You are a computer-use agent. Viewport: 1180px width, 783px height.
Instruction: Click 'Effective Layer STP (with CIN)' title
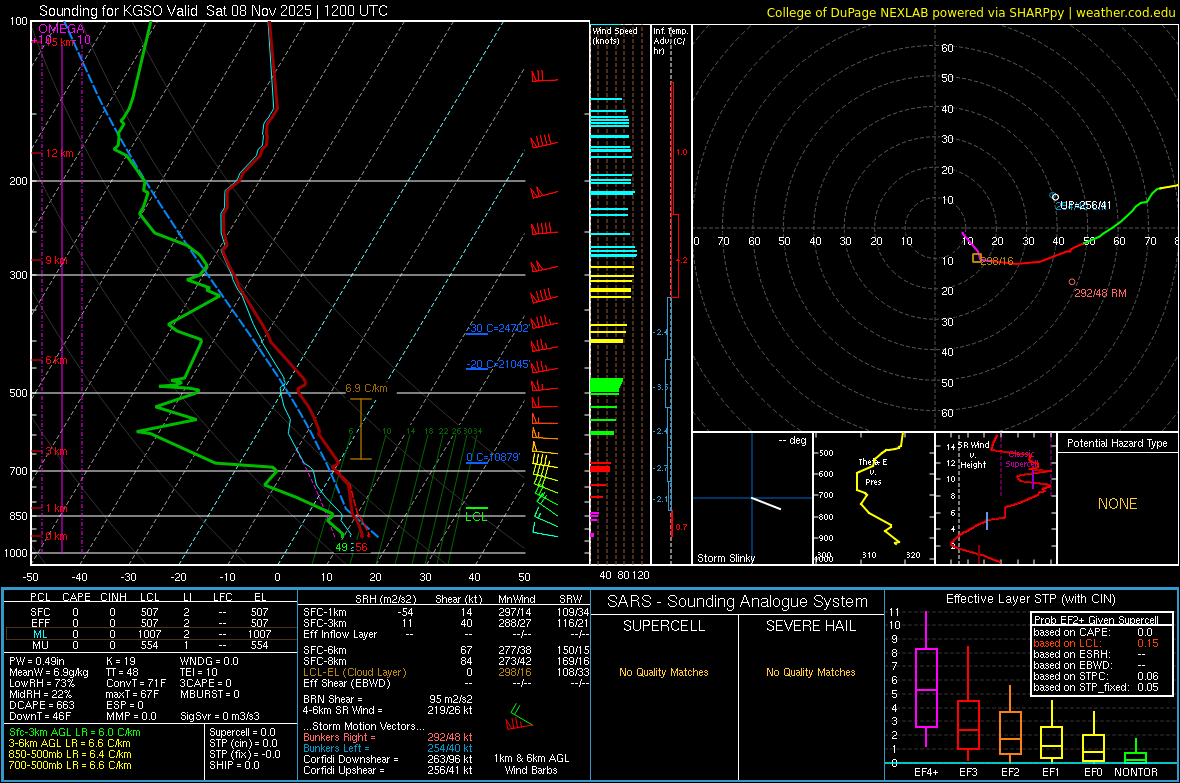pyautogui.click(x=1030, y=599)
